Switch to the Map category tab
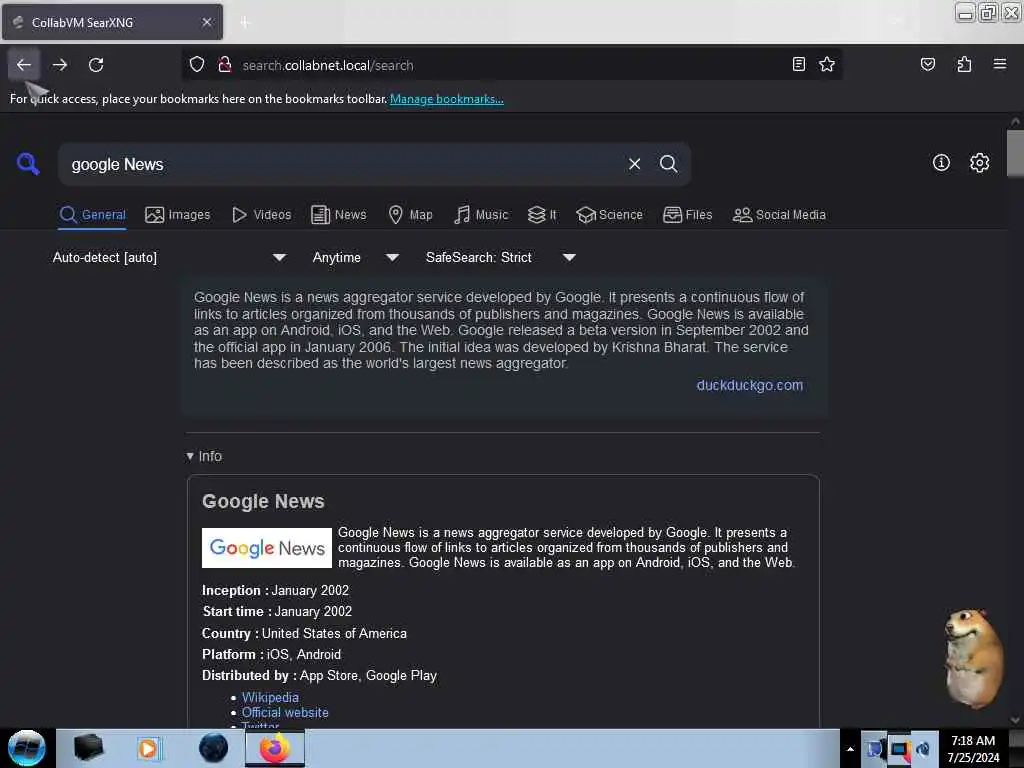 point(411,215)
